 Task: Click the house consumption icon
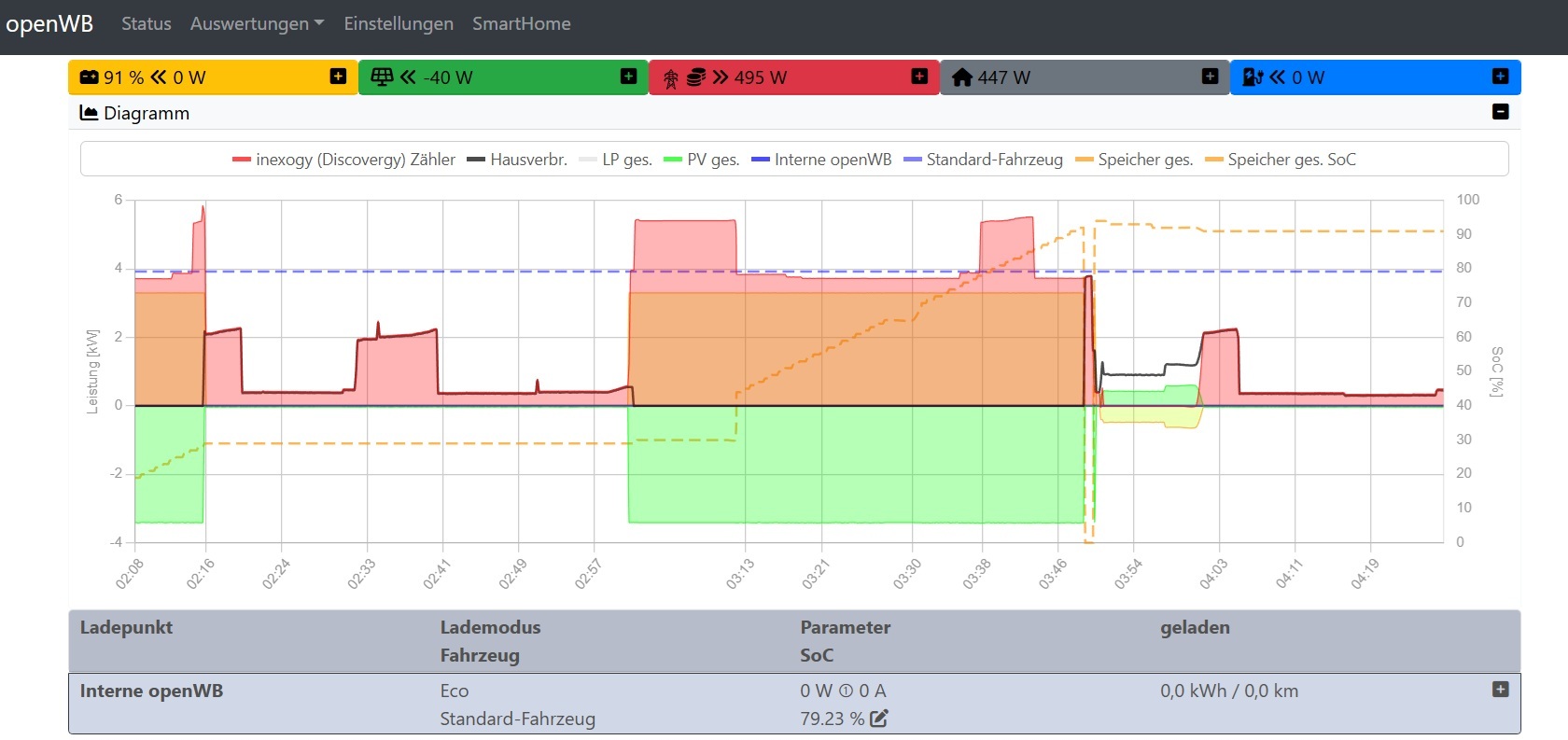click(962, 77)
